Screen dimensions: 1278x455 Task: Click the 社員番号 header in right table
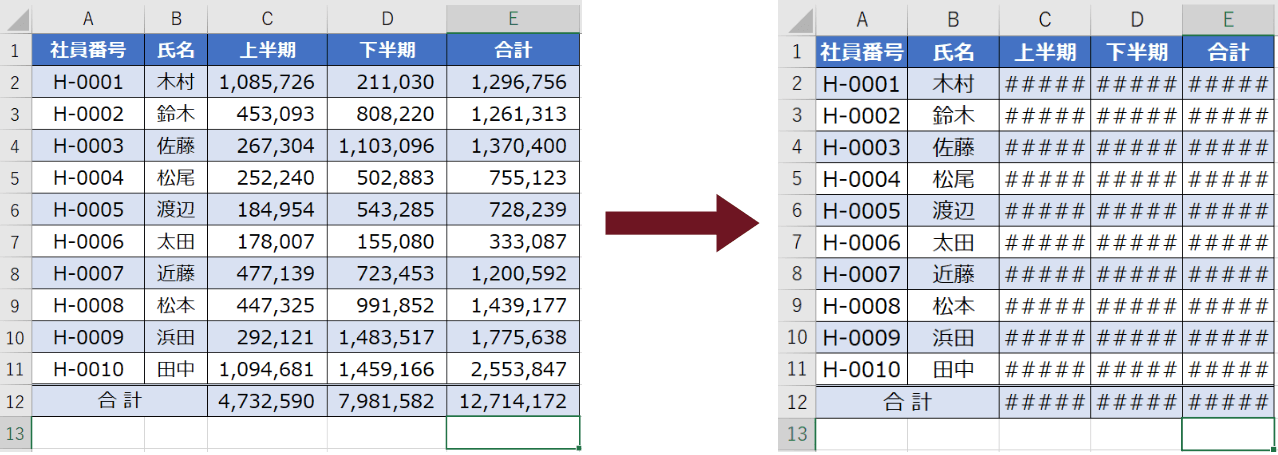(861, 51)
